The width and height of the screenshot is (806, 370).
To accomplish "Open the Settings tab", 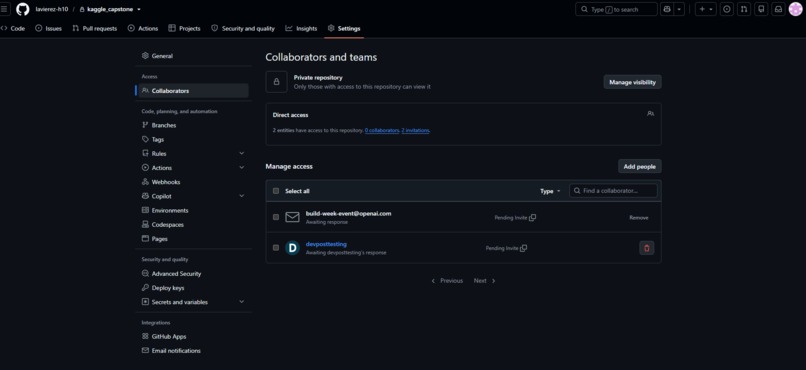I will (x=344, y=28).
